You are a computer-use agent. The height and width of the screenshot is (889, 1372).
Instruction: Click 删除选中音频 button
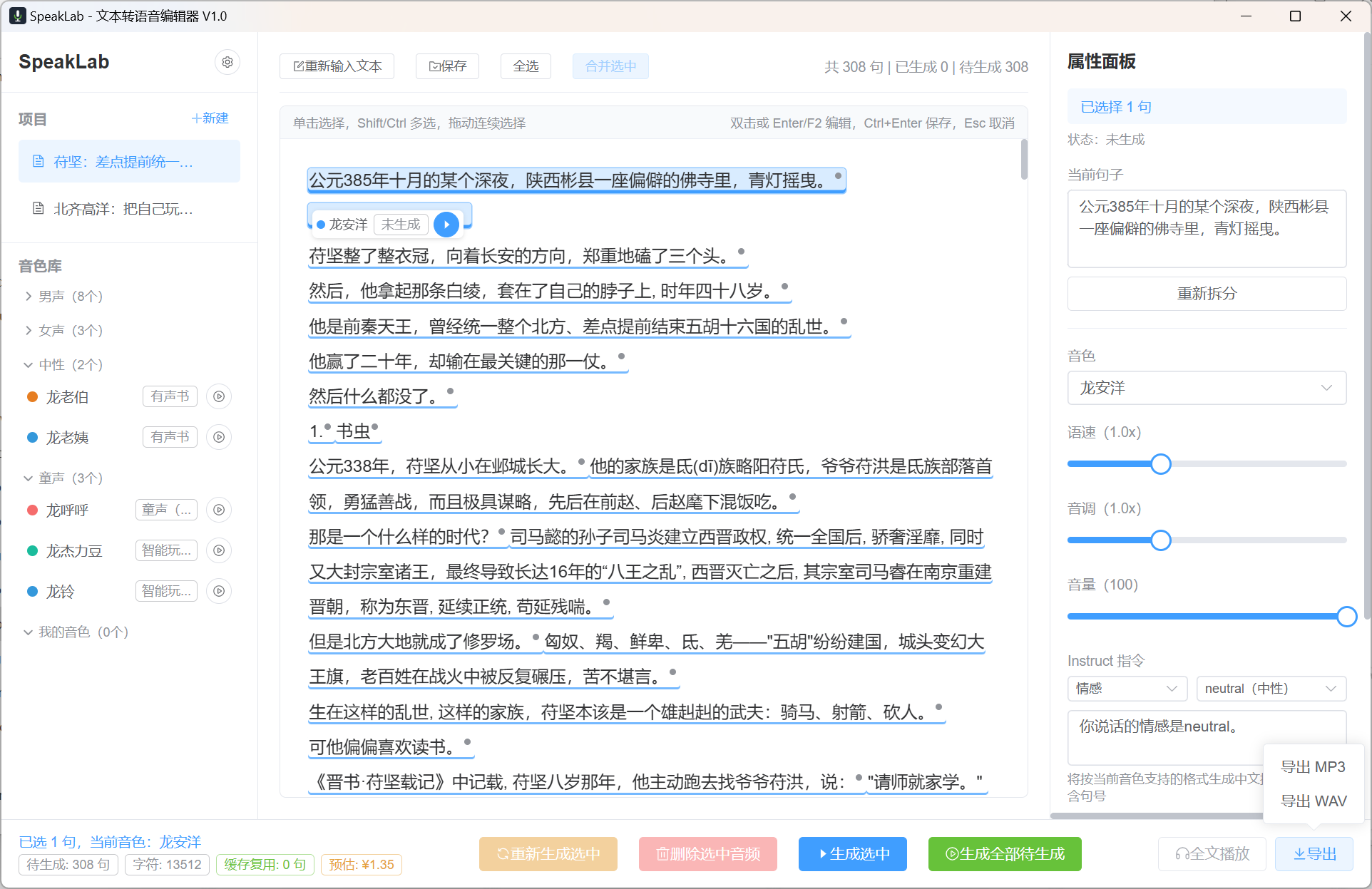coord(708,854)
